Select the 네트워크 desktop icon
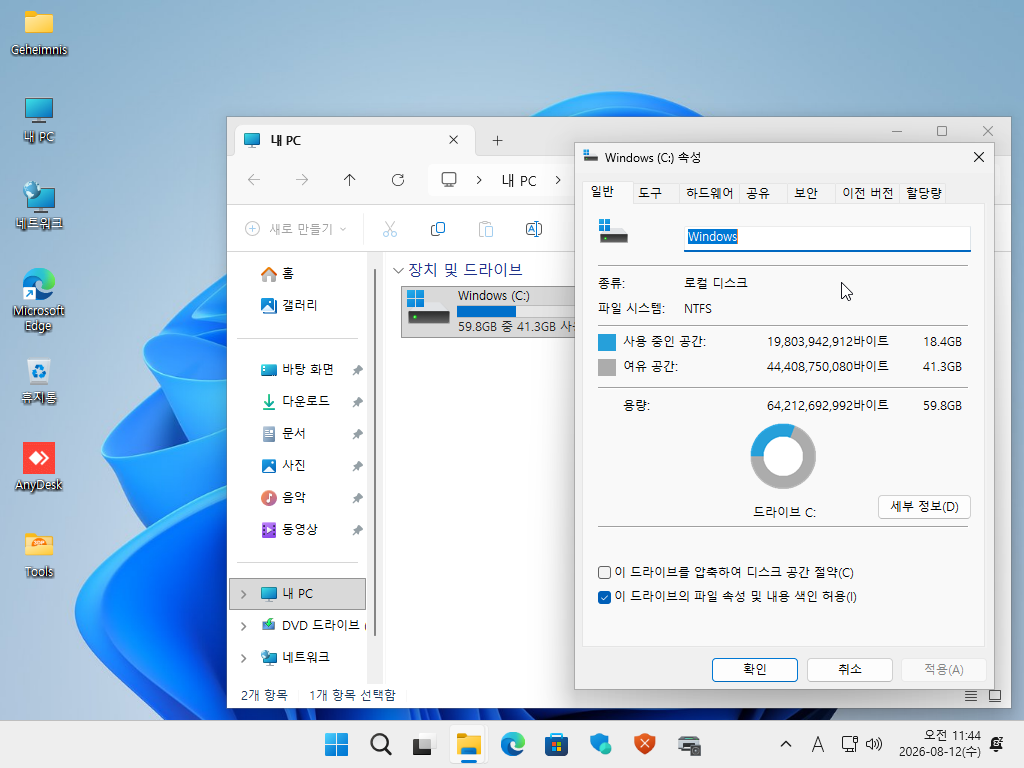This screenshot has height=768, width=1024. 39,206
